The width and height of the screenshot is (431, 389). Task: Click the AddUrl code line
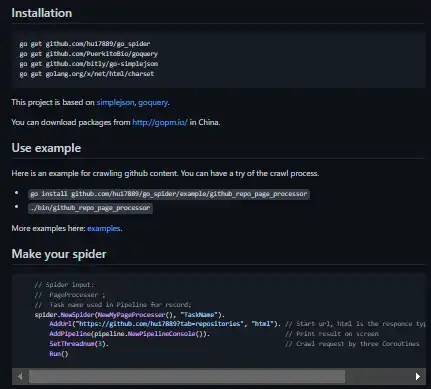pyautogui.click(x=165, y=324)
